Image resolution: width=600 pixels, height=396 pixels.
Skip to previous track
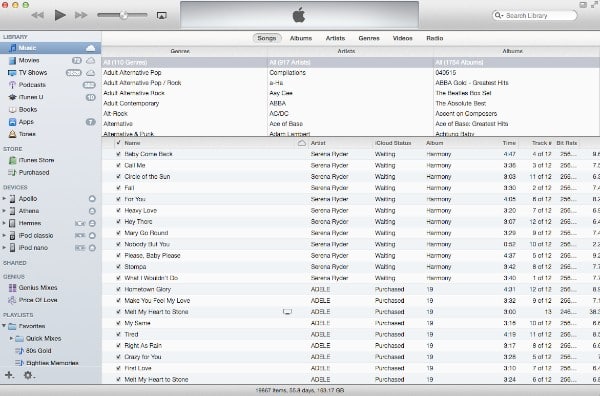[x=38, y=15]
